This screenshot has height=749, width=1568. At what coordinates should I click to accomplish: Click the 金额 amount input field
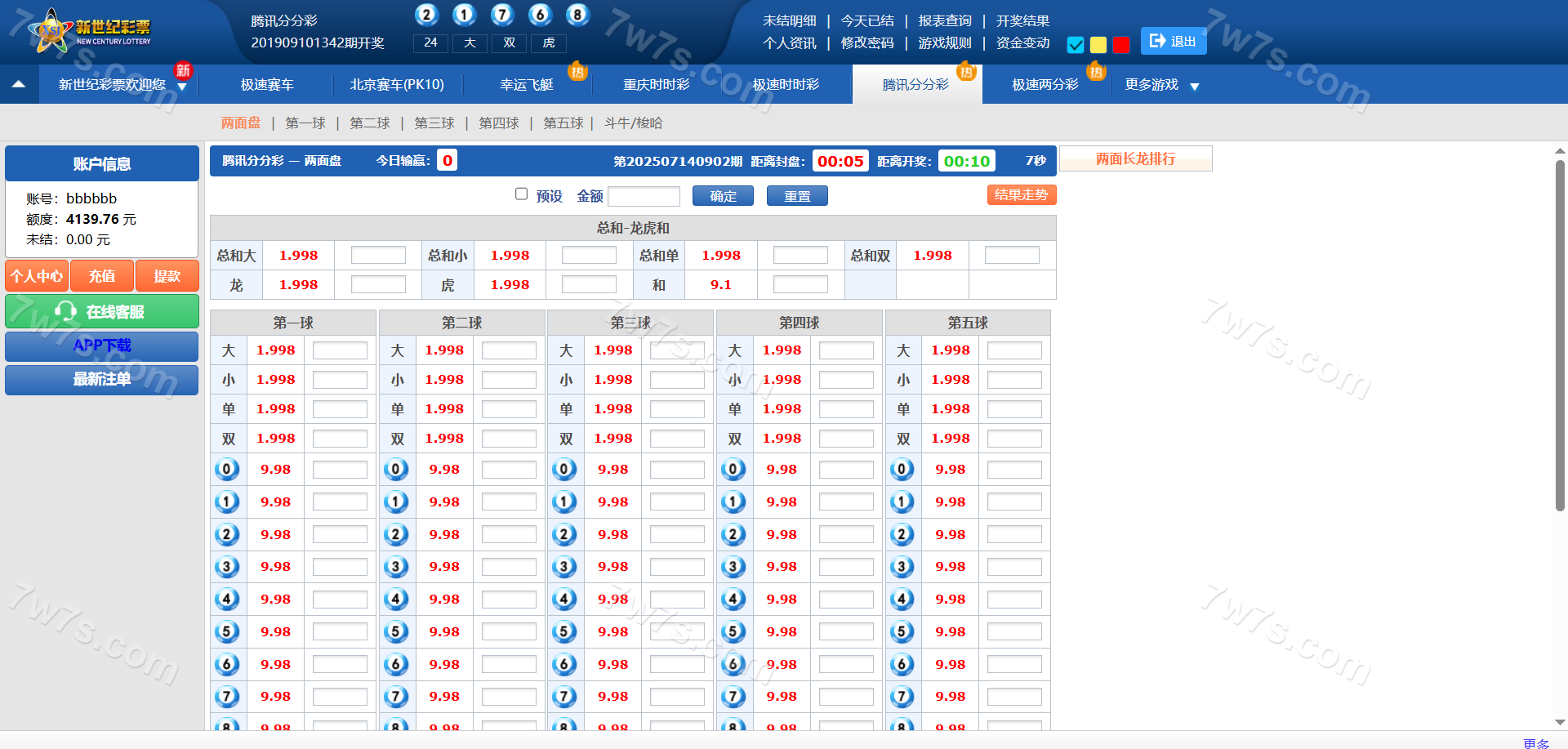[x=644, y=196]
